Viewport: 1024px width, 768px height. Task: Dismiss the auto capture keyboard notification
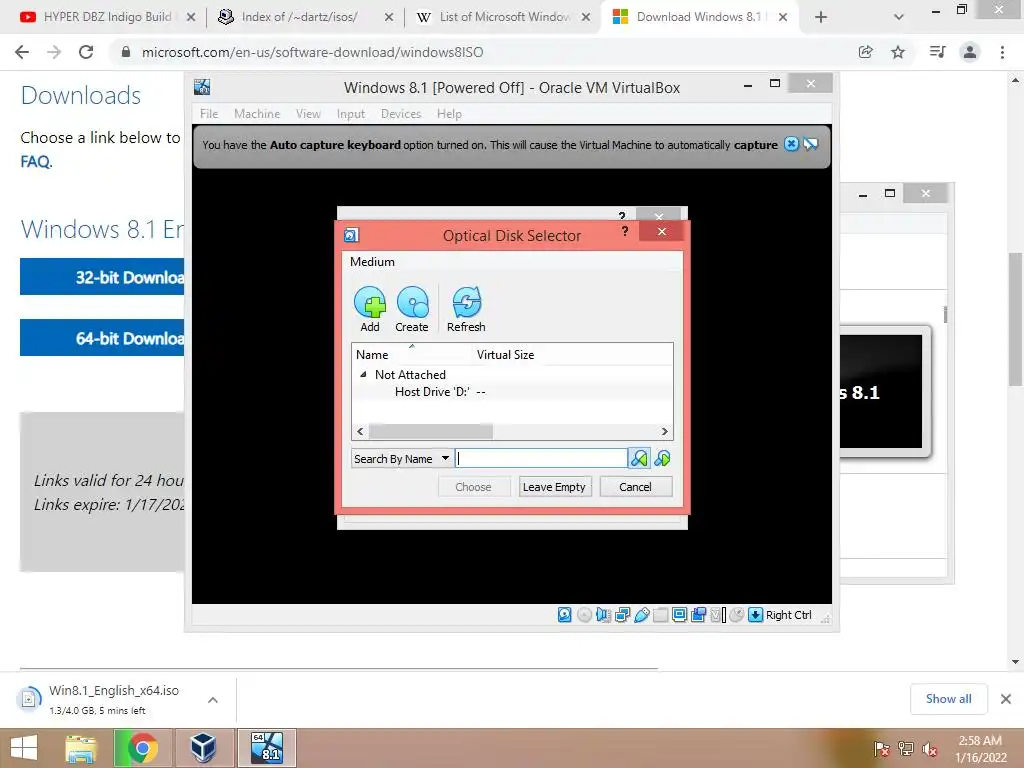point(791,144)
